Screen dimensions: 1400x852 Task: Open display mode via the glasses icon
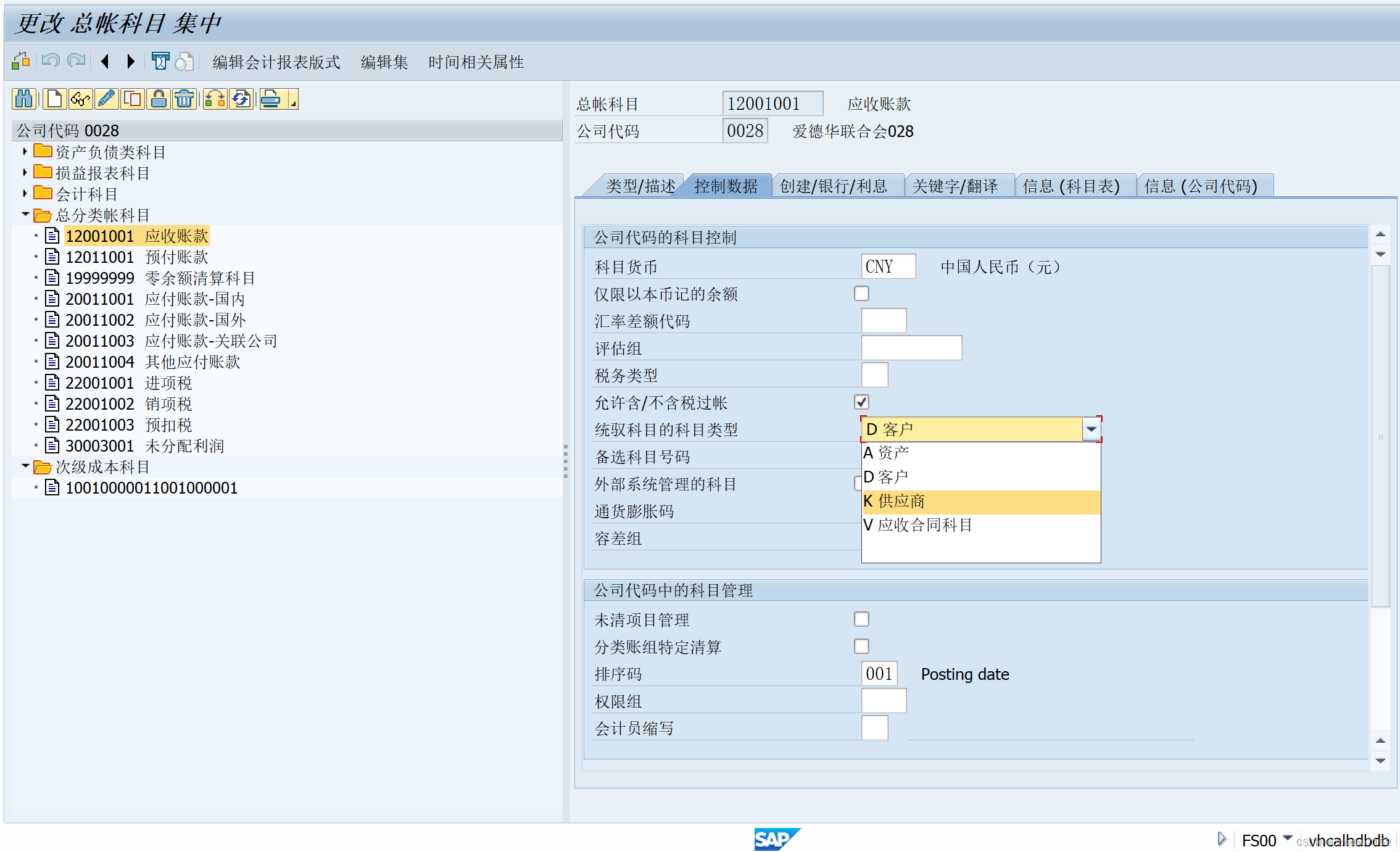click(x=80, y=99)
